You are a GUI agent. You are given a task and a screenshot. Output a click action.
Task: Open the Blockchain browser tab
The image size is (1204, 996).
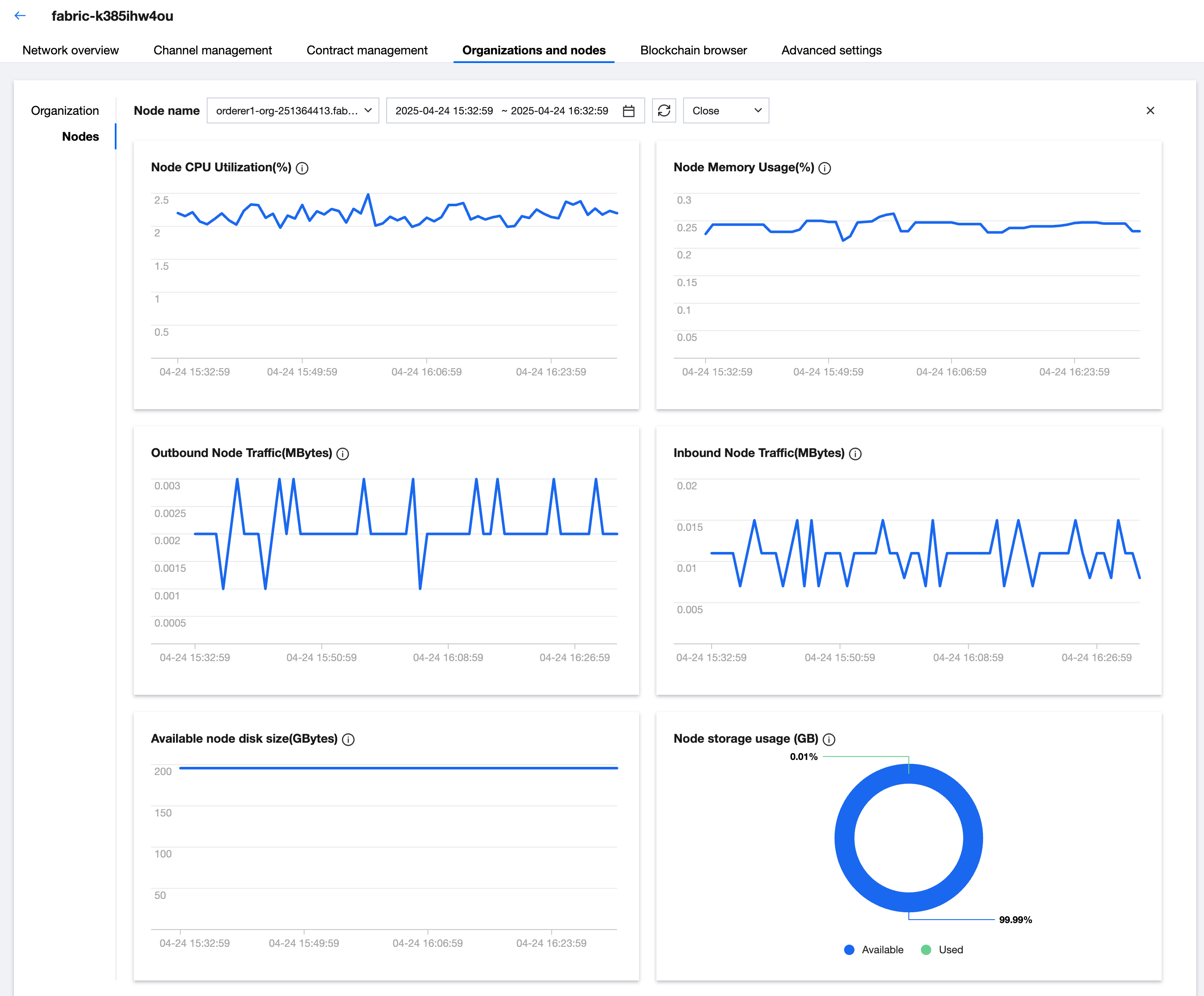tap(693, 50)
